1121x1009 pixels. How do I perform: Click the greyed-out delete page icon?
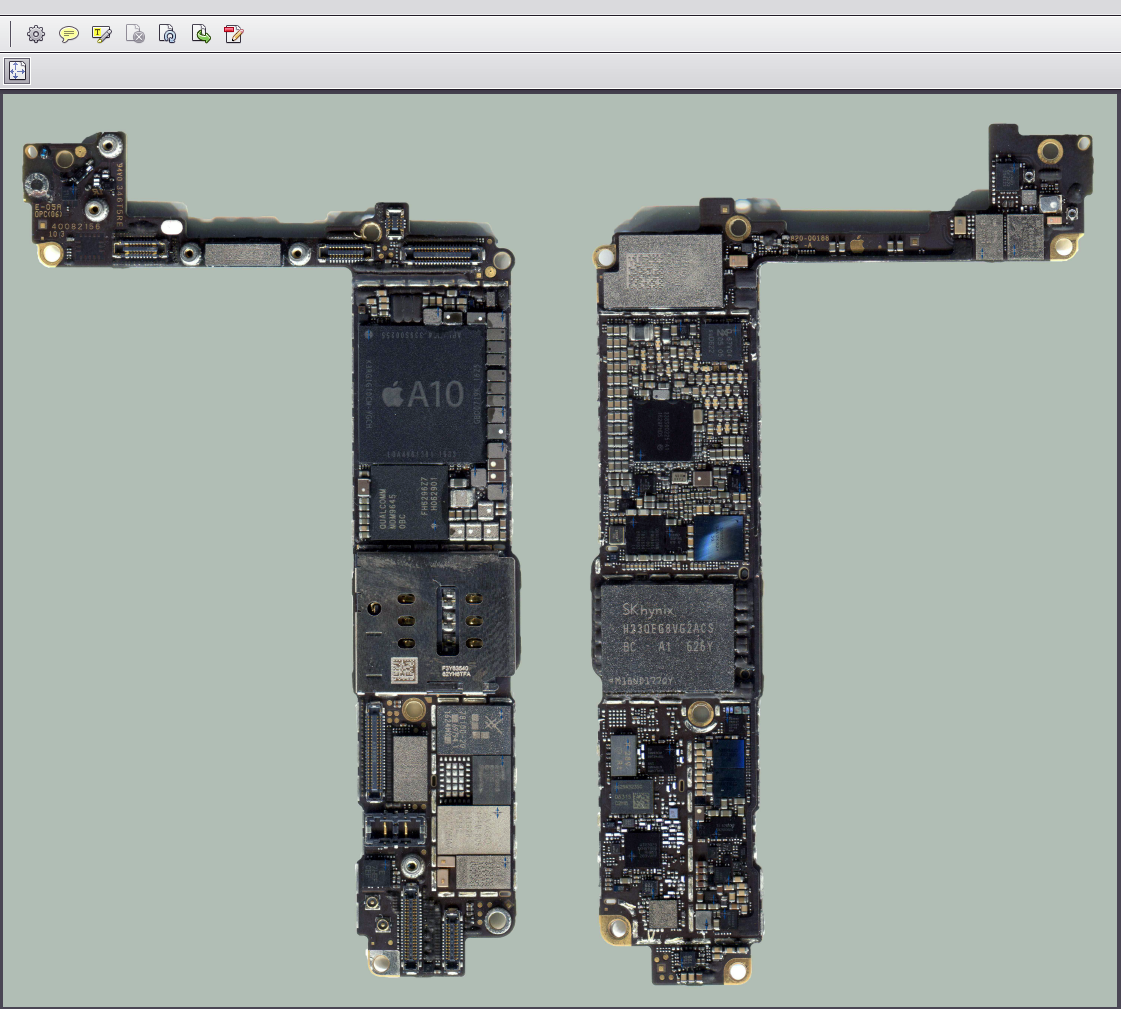pos(135,35)
